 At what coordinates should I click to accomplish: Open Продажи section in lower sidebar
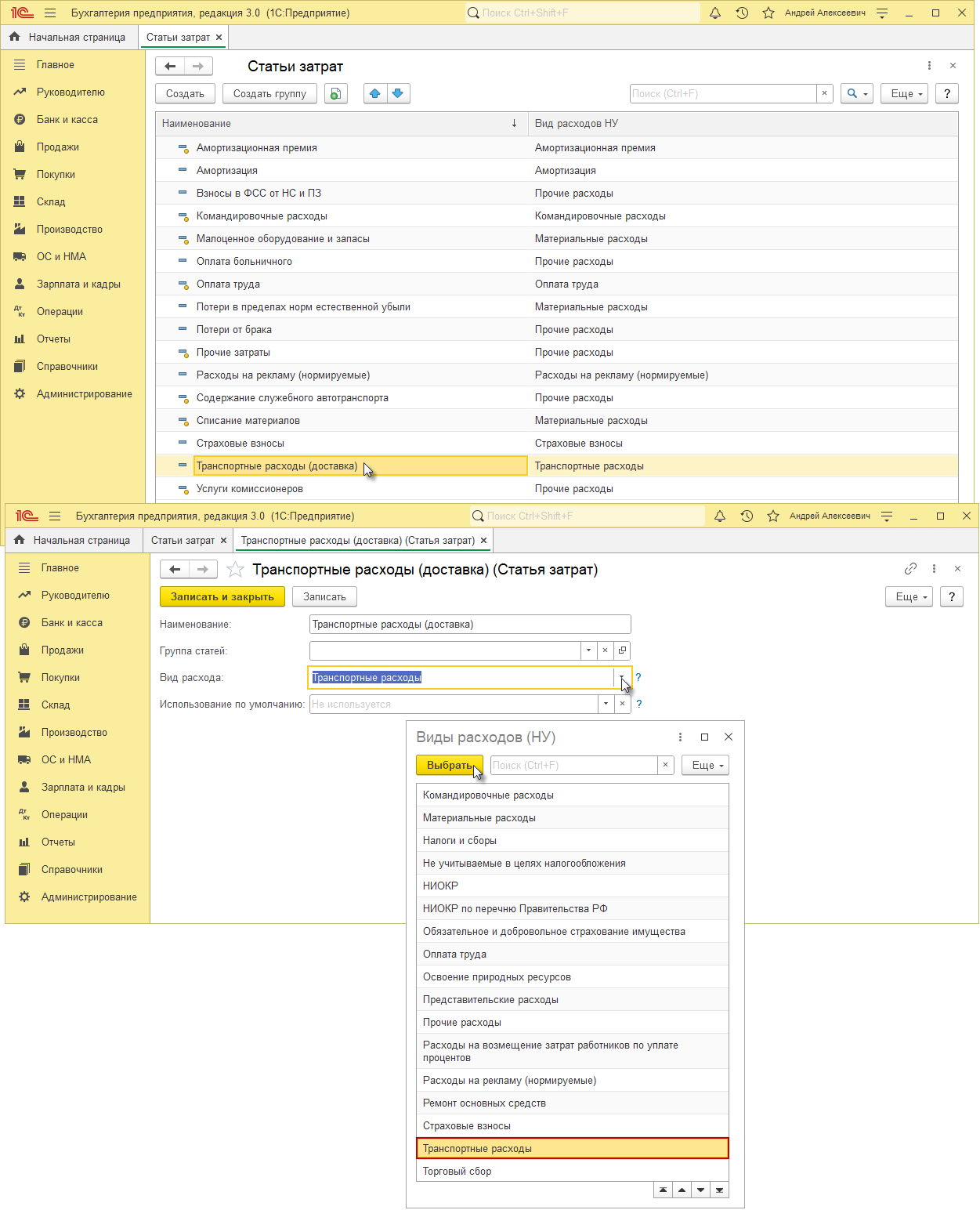tap(63, 650)
